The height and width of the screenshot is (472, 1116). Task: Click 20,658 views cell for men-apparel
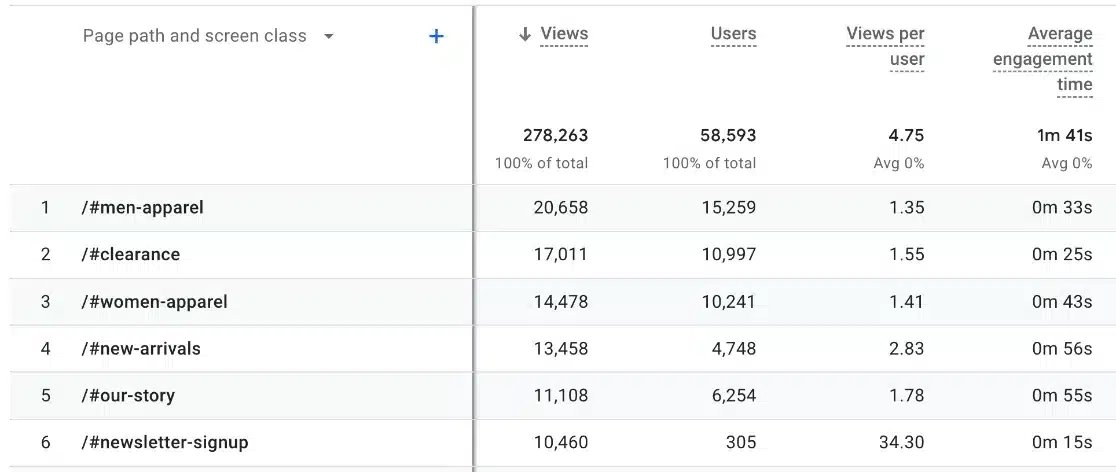560,208
